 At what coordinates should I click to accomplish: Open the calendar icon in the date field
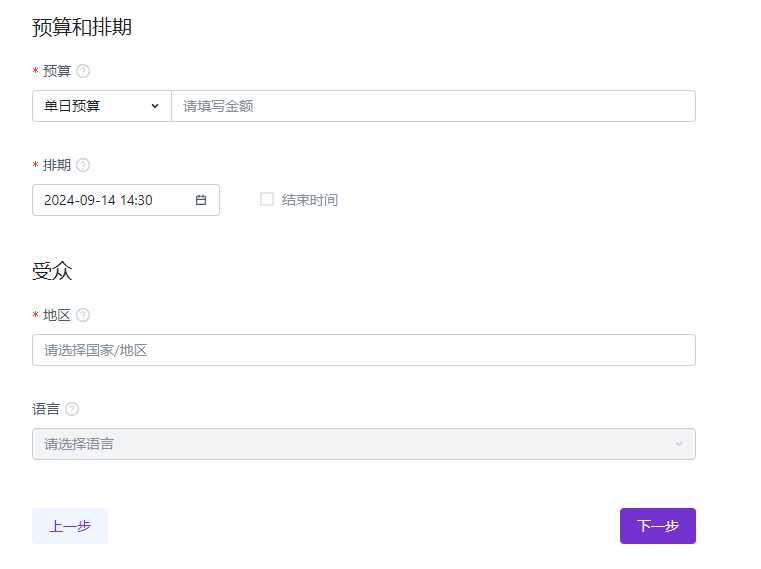click(x=201, y=200)
